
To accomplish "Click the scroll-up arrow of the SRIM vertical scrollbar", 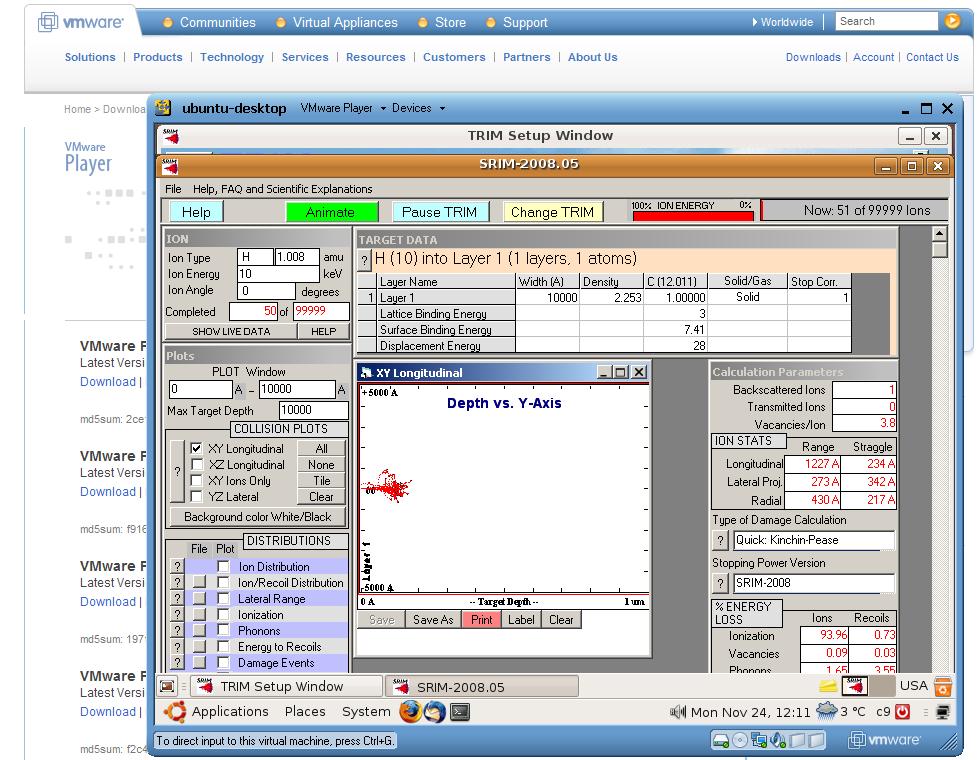I will [x=939, y=234].
